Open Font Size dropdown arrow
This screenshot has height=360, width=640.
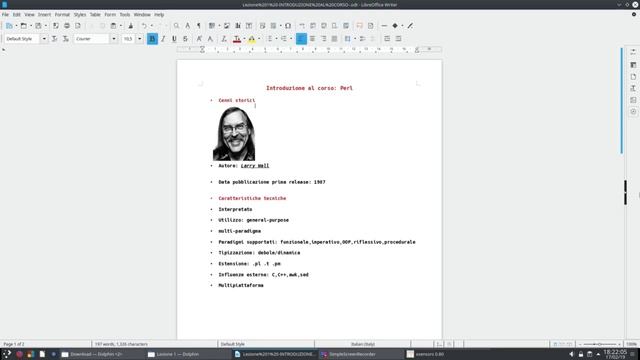[140, 39]
